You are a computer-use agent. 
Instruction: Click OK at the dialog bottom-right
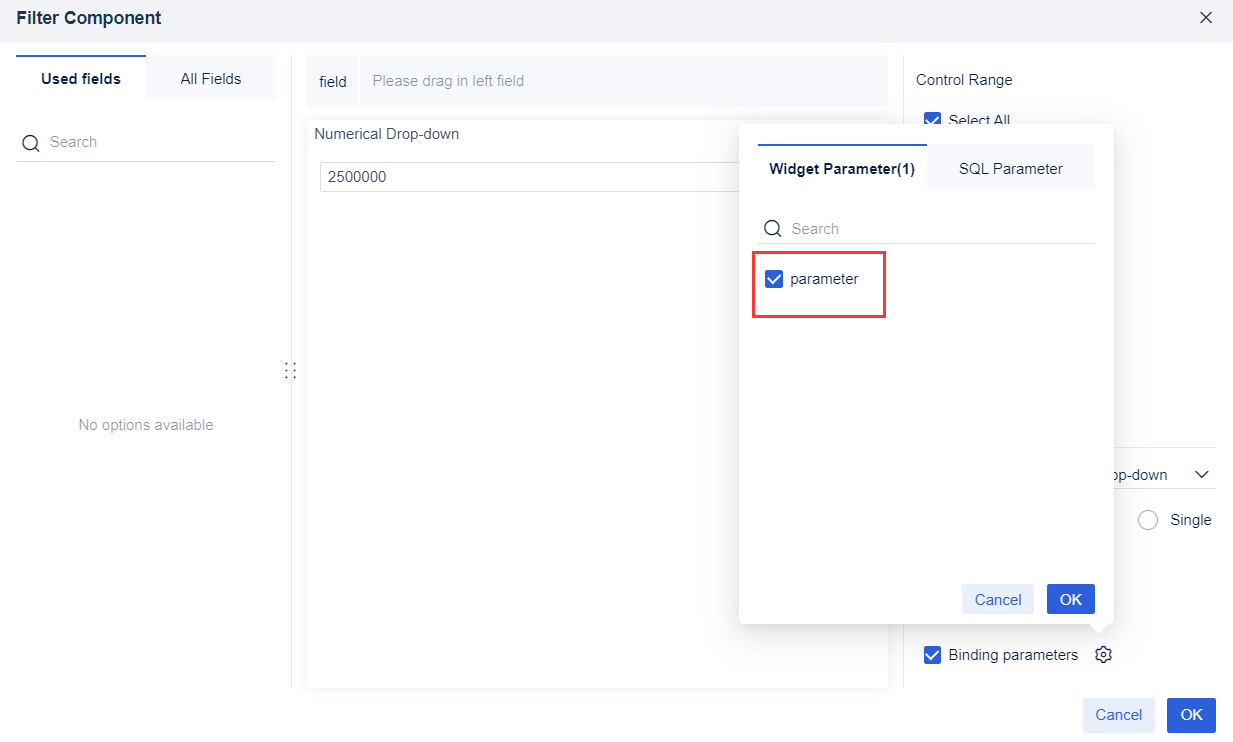point(1190,714)
